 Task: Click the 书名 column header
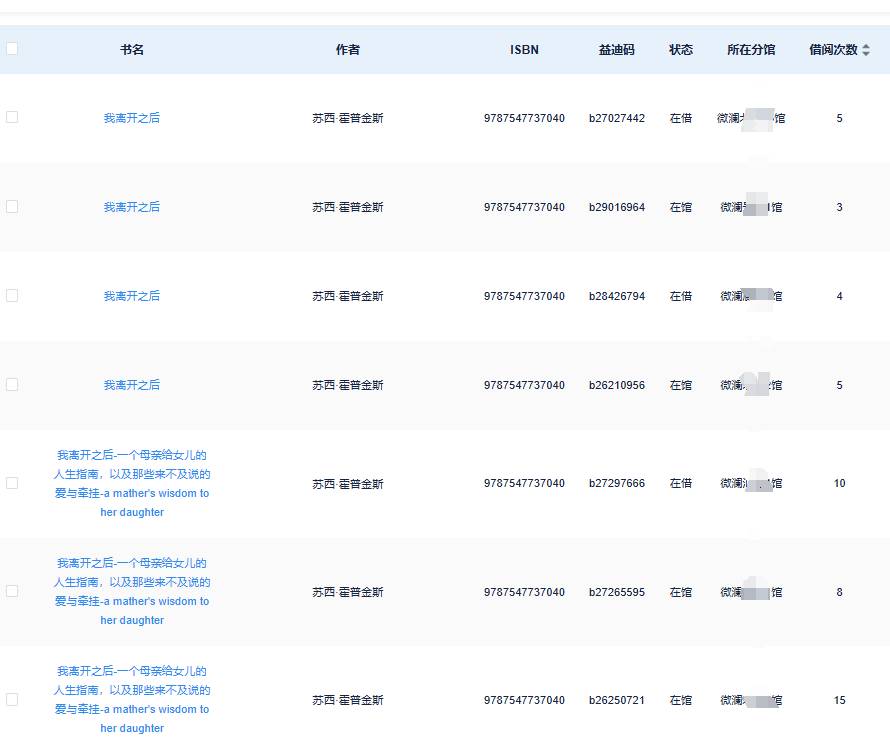132,50
